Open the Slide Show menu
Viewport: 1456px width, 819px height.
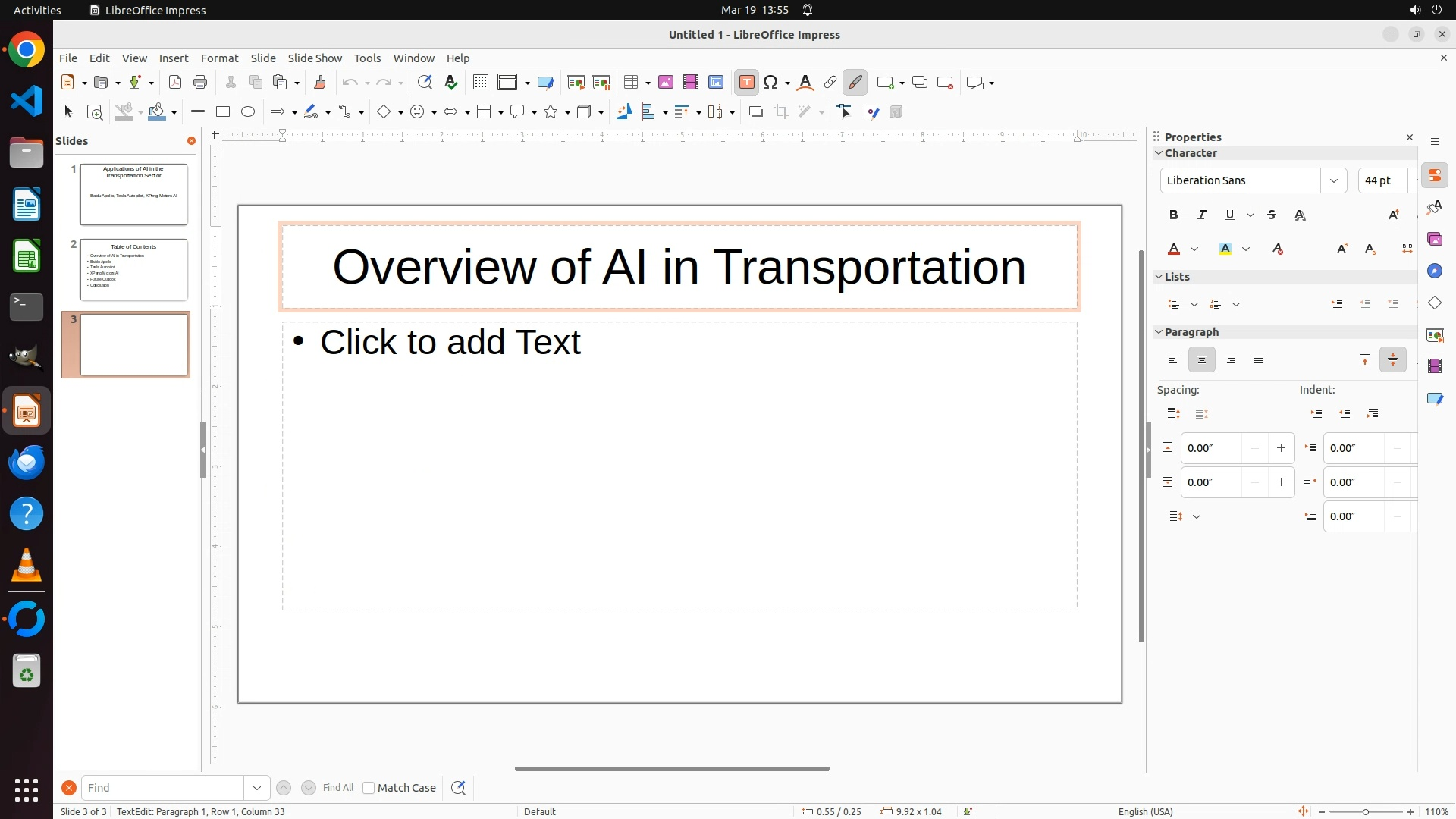[315, 58]
